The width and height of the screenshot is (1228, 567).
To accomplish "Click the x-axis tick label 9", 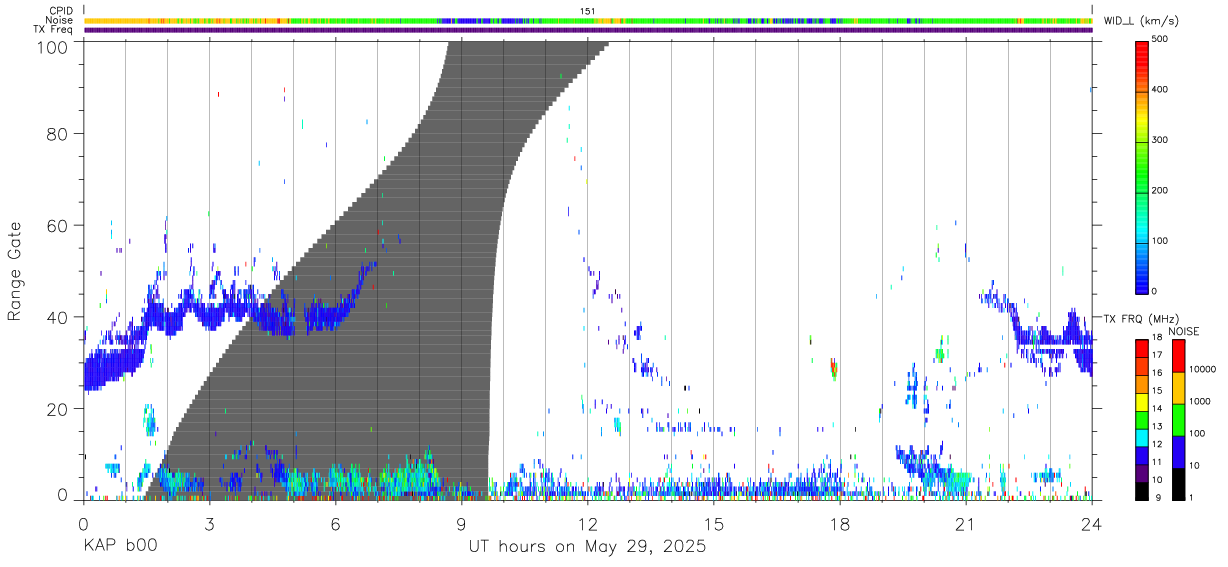I will coord(461,523).
